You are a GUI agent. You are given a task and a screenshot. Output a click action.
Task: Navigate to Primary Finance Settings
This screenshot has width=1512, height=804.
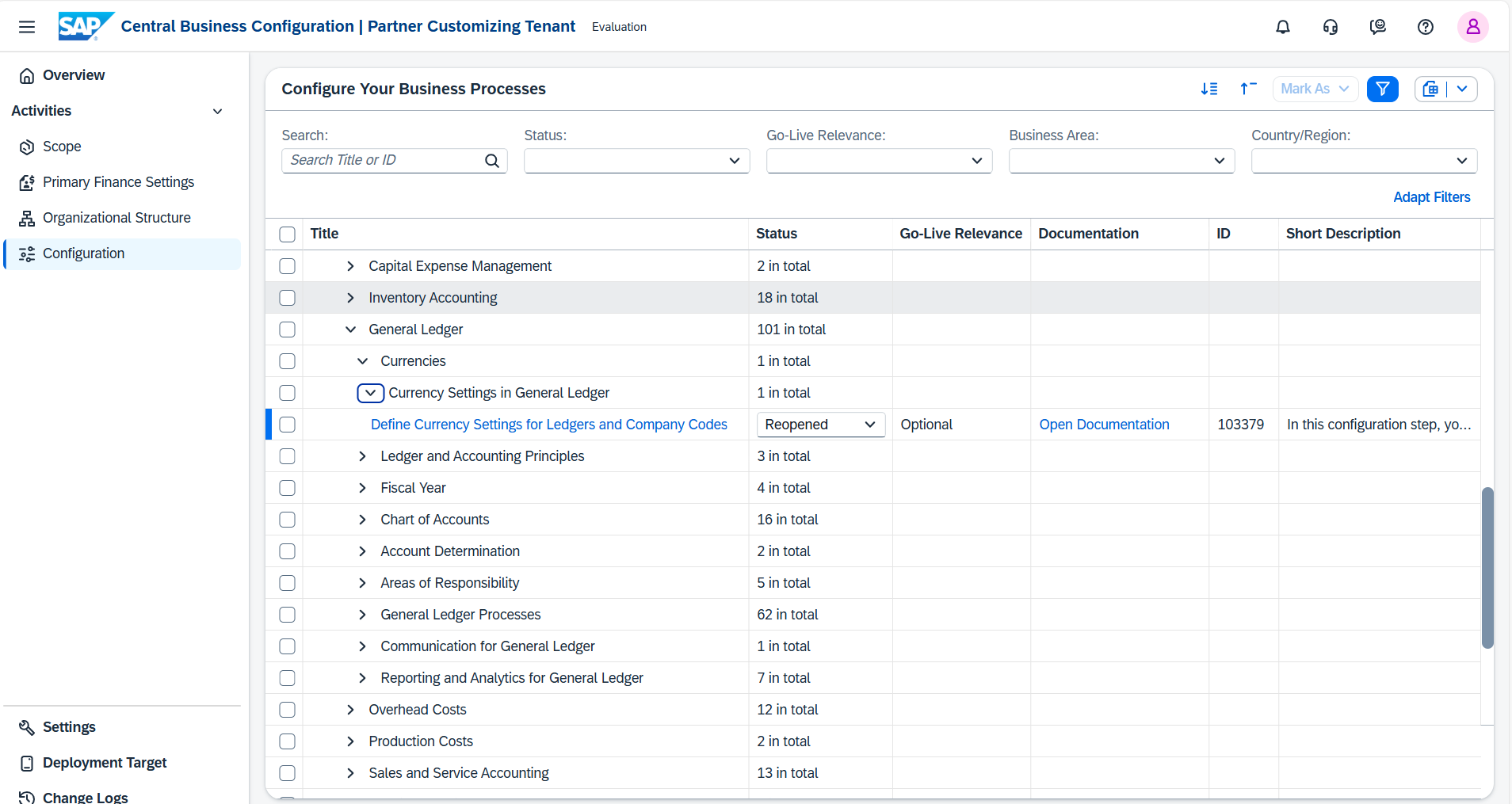(x=118, y=182)
